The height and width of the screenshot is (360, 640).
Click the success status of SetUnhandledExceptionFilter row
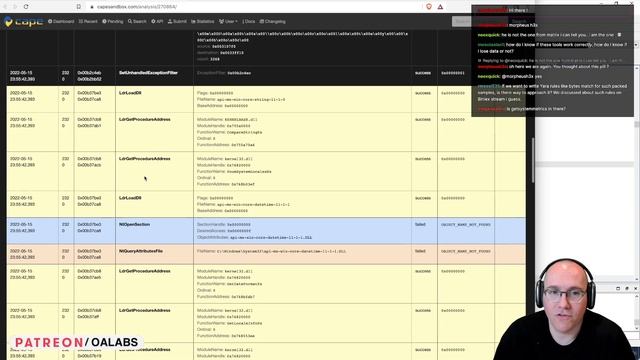[x=423, y=73]
